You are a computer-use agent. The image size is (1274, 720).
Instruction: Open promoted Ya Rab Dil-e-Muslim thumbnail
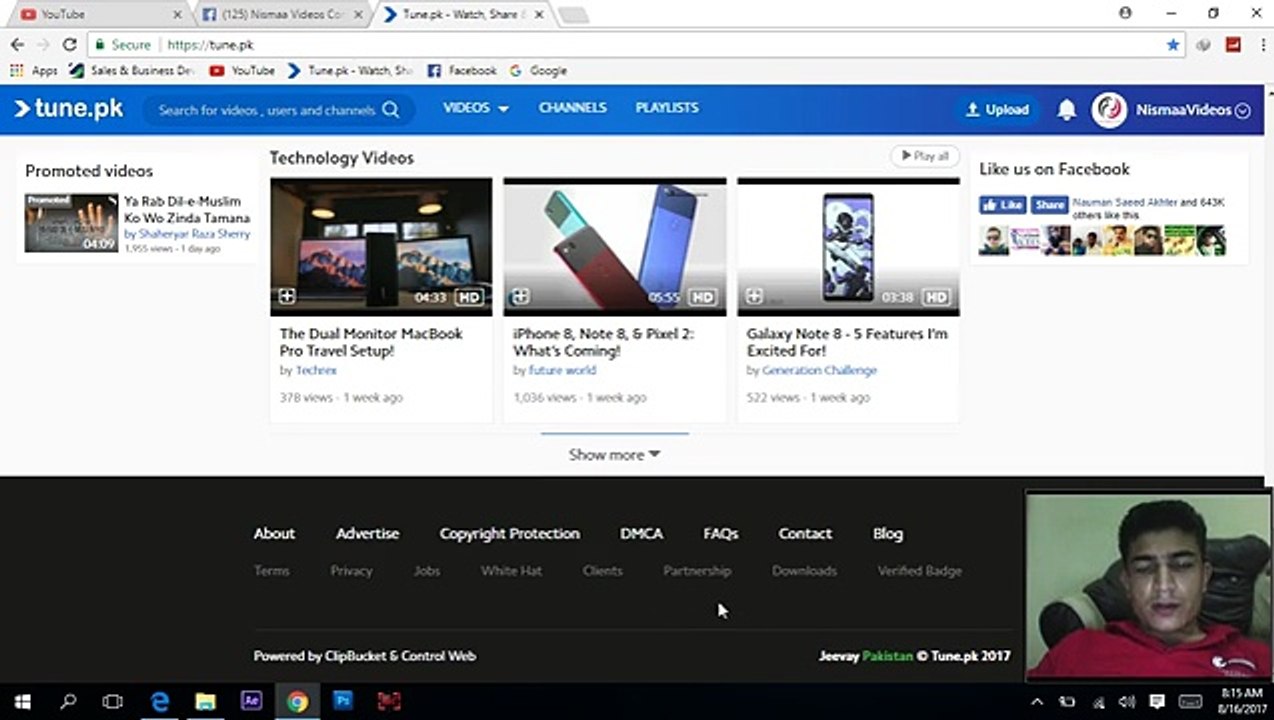click(x=71, y=223)
